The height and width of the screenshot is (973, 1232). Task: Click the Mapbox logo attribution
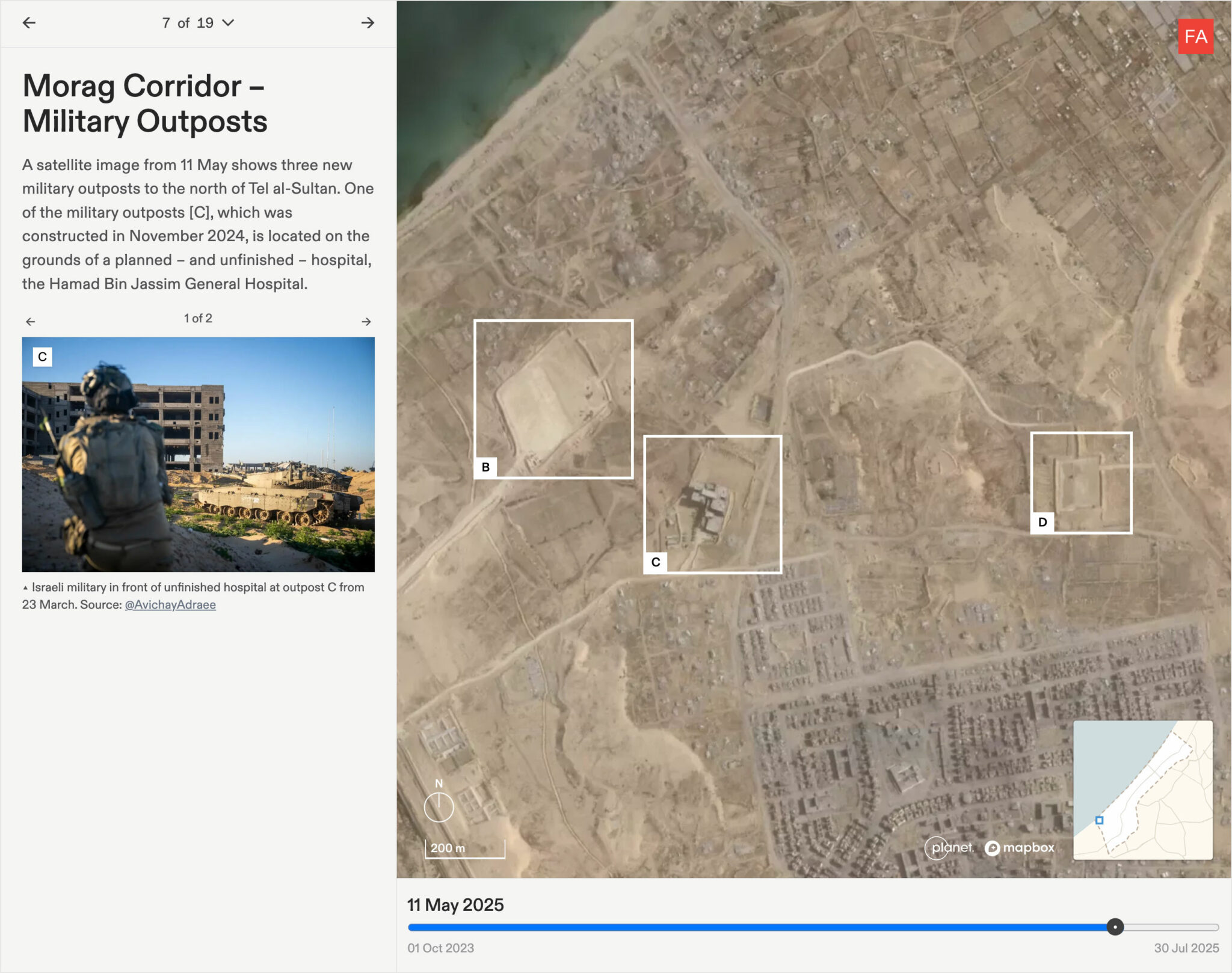coord(1020,848)
